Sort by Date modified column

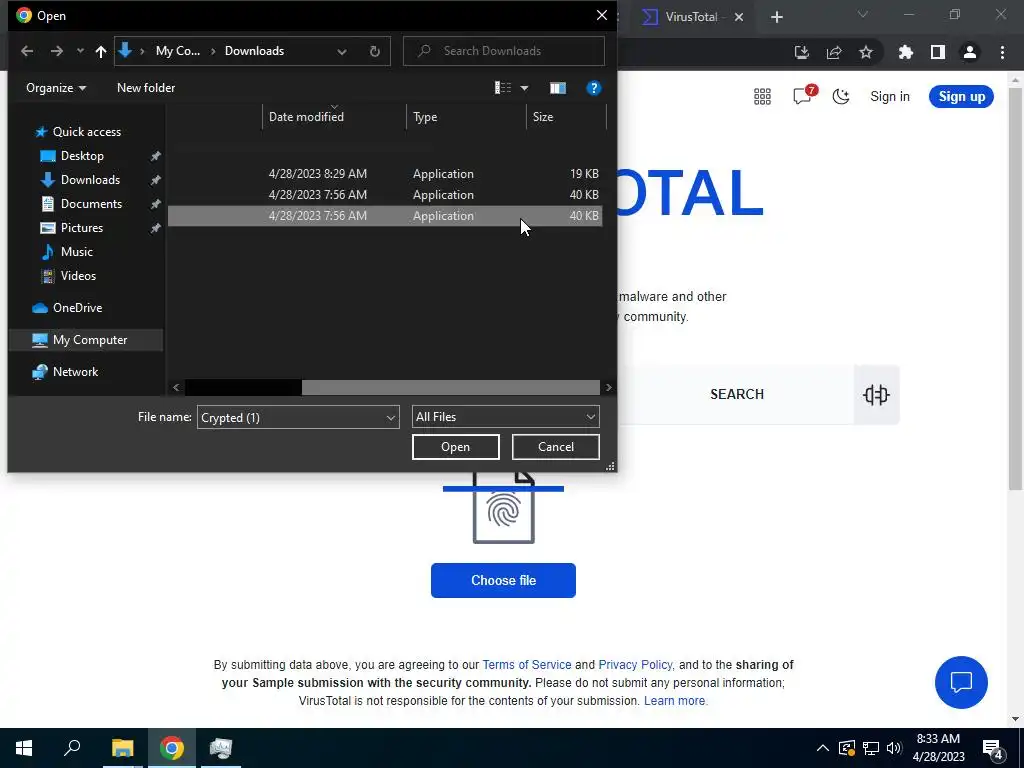pyautogui.click(x=334, y=117)
